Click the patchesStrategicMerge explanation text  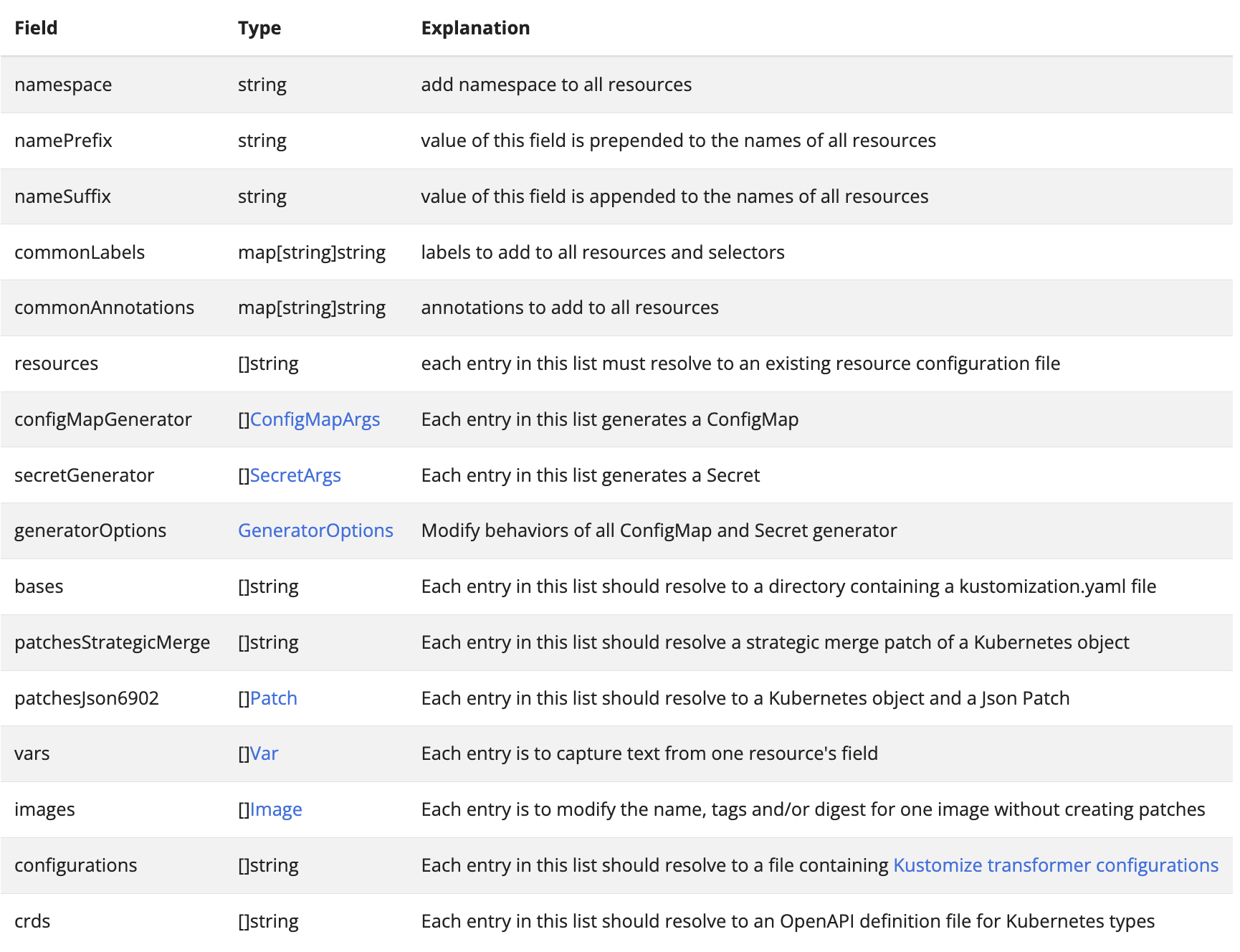(x=776, y=642)
